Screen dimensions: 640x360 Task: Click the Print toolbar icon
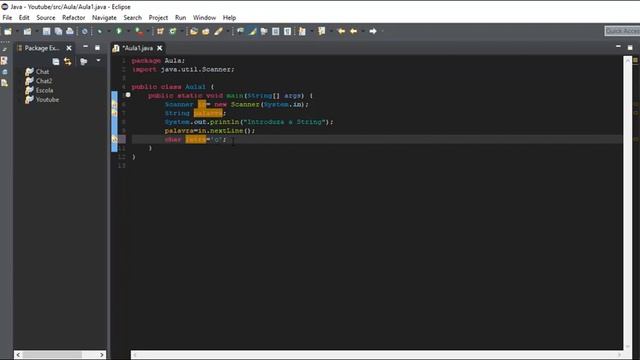[70, 31]
